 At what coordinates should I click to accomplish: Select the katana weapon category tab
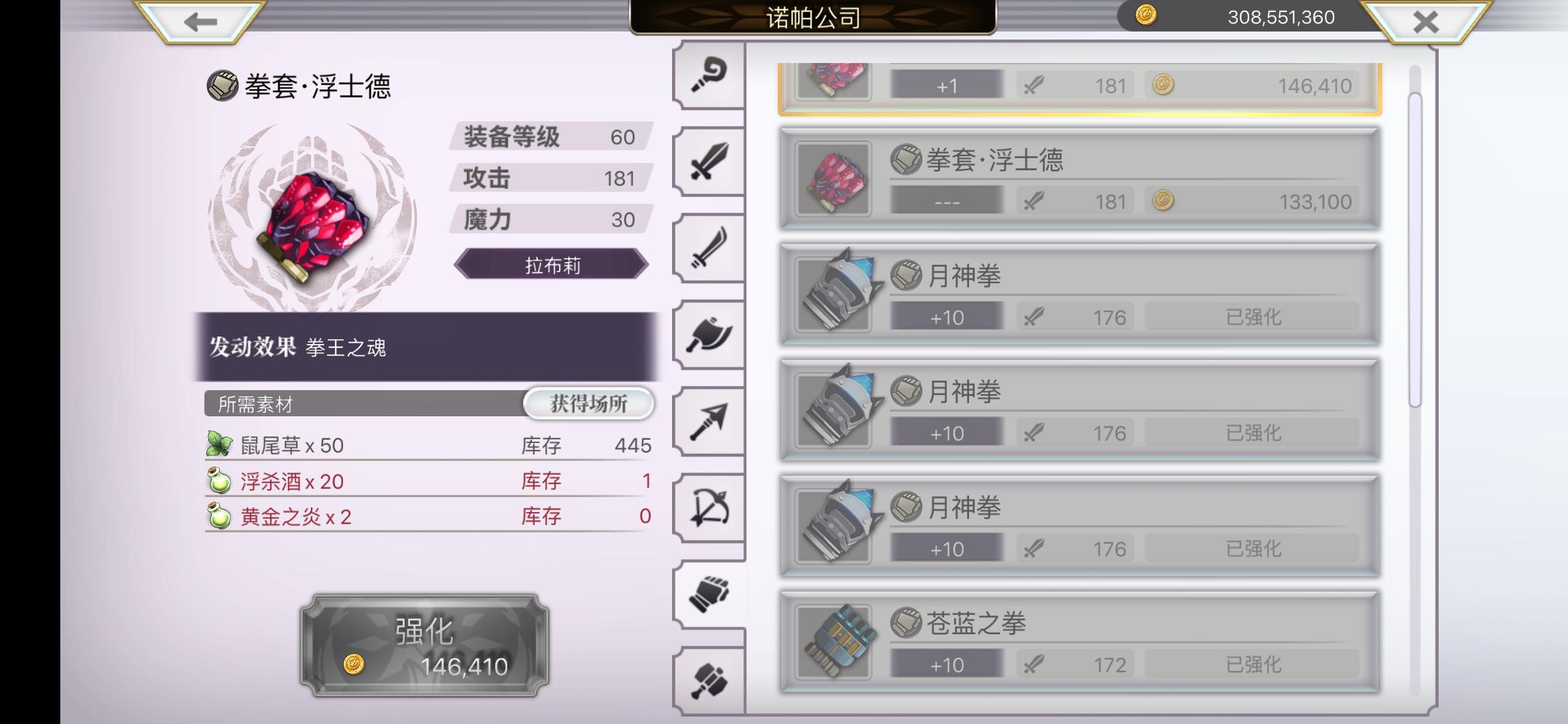pos(709,248)
